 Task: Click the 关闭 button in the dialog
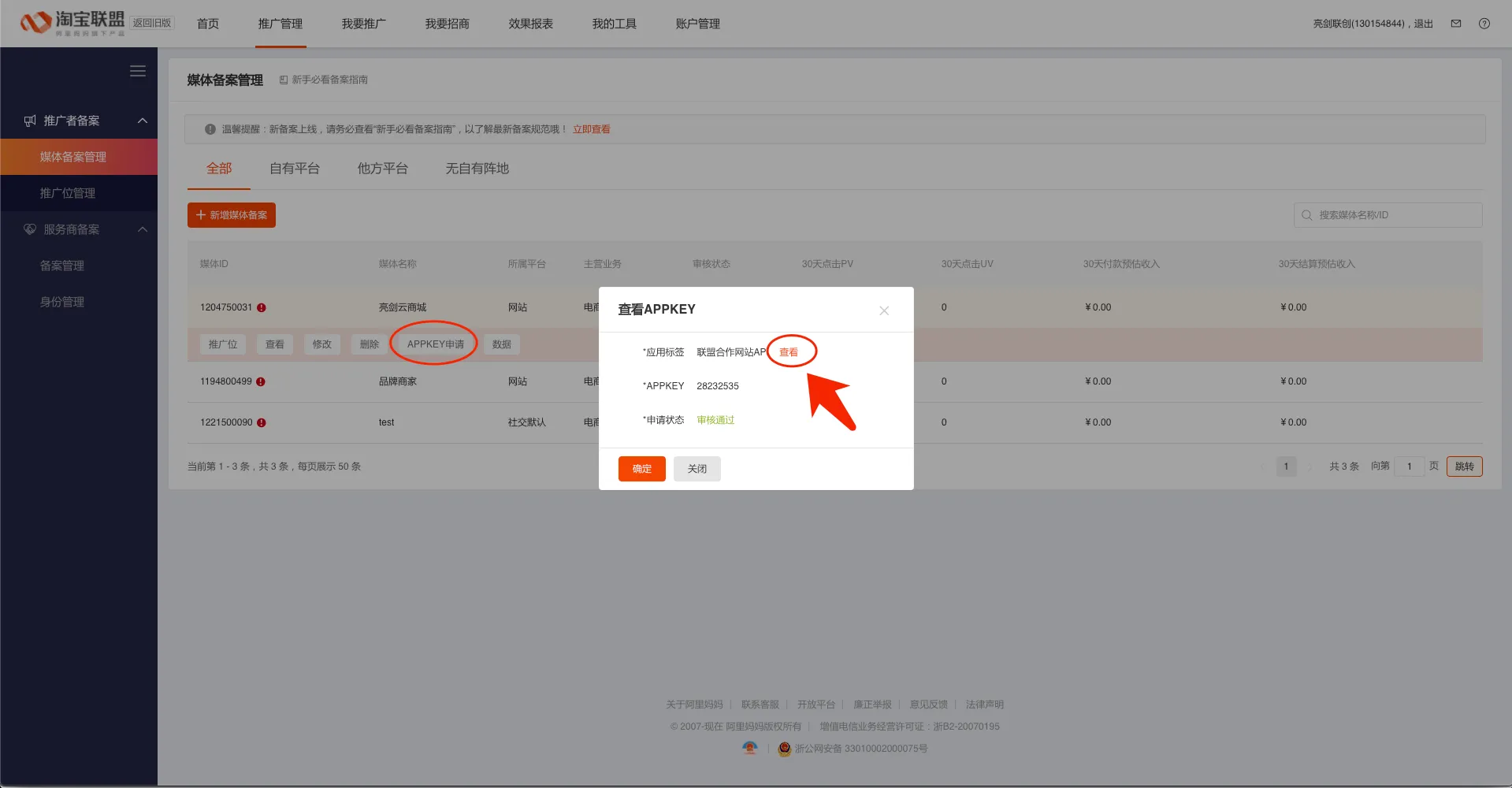tap(697, 469)
